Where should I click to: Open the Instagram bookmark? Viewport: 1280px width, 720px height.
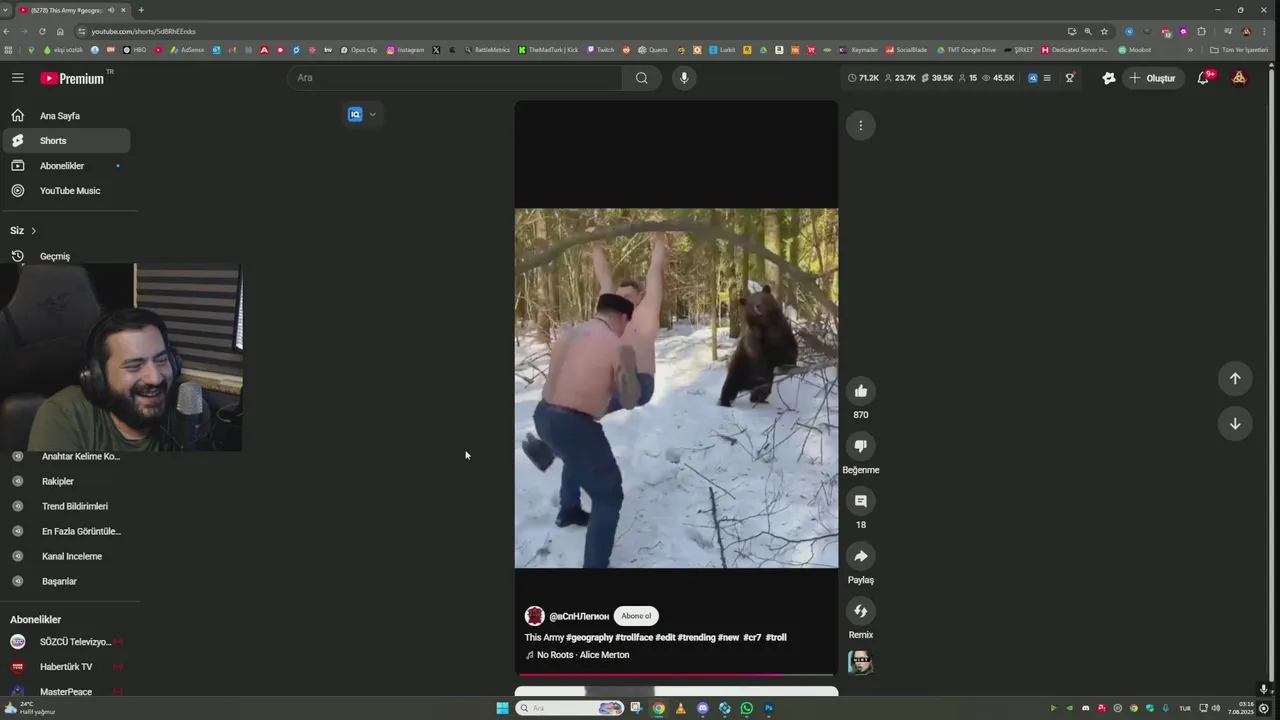405,50
